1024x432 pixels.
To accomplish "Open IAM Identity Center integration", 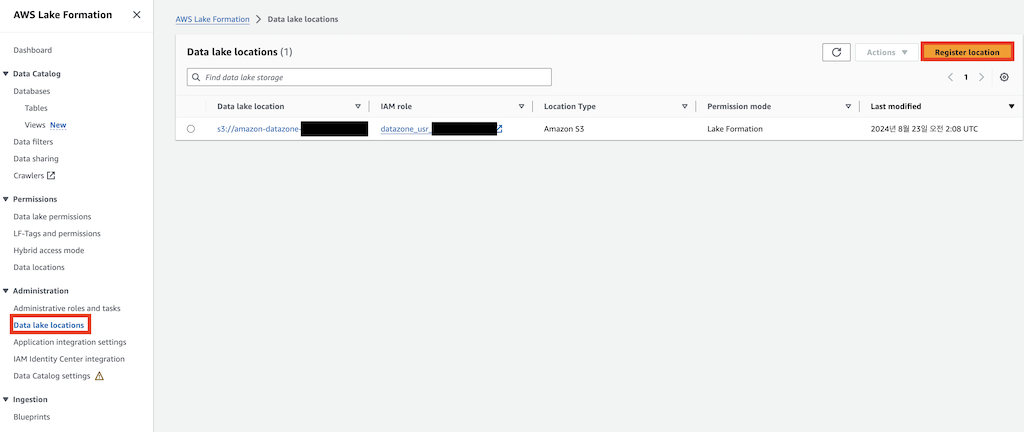I will click(x=69, y=359).
